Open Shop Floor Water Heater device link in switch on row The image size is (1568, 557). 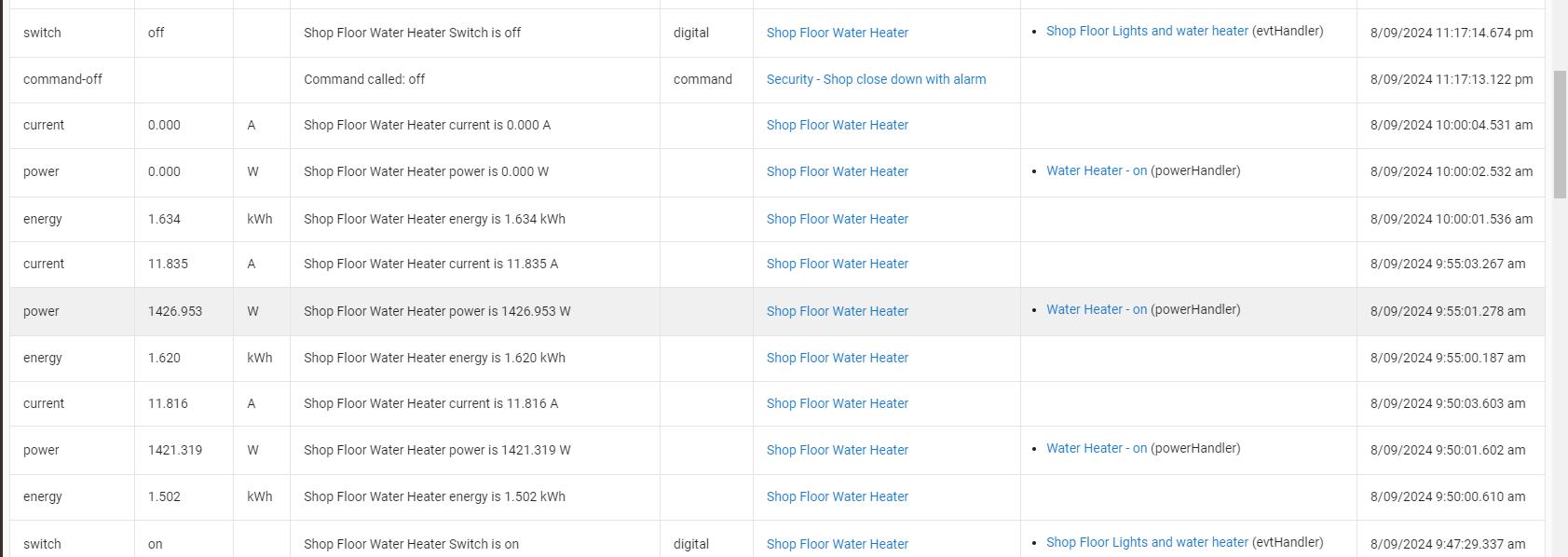(x=837, y=544)
